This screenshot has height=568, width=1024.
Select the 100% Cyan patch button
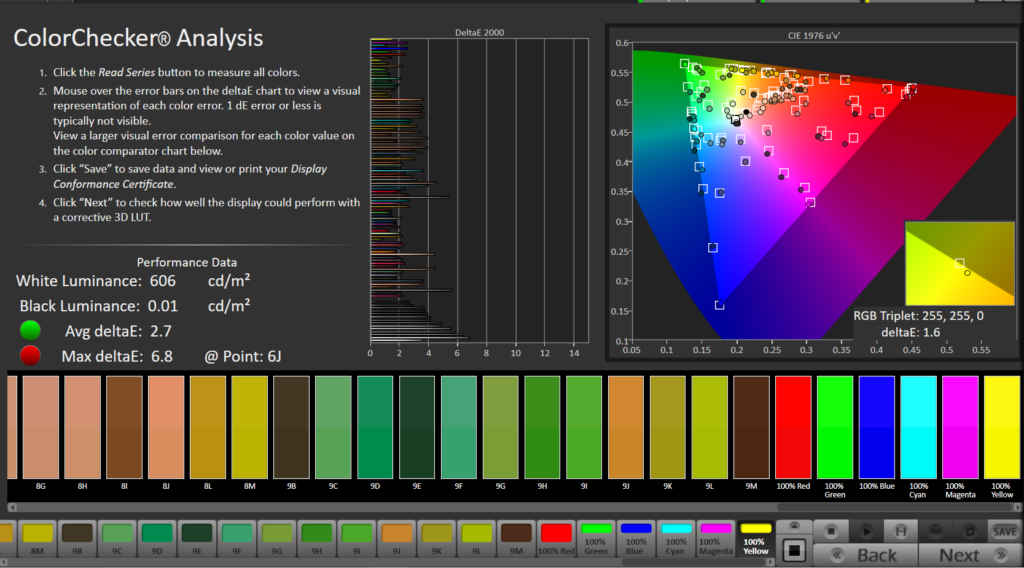tap(676, 538)
